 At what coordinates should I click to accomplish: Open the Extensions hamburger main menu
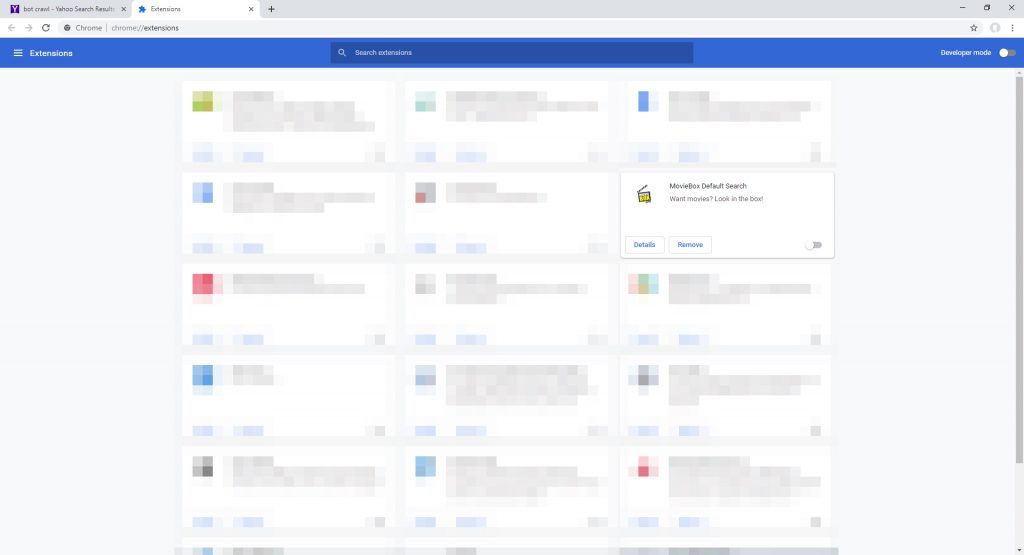click(x=18, y=53)
